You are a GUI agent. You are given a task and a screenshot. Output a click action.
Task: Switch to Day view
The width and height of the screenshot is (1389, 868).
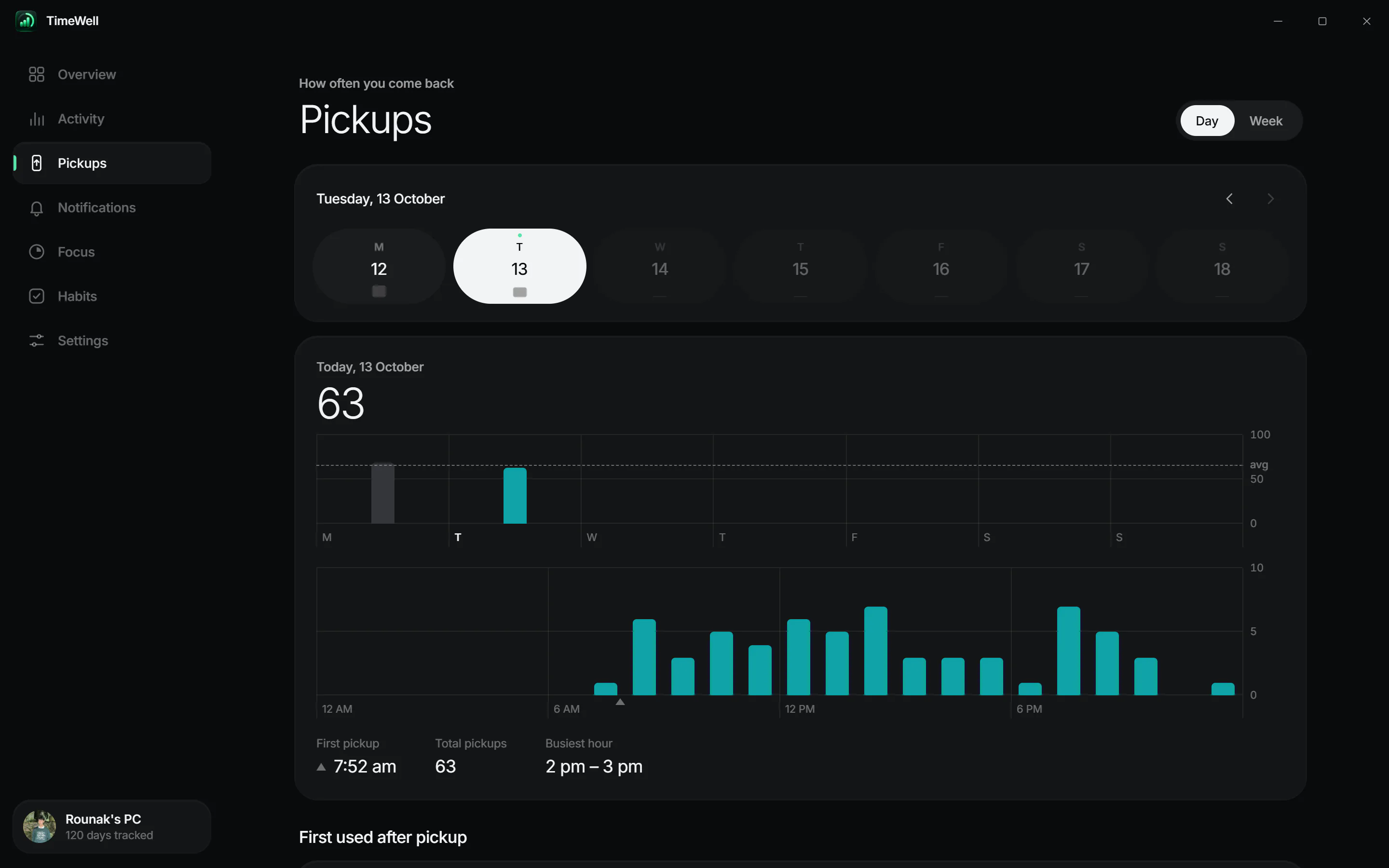pyautogui.click(x=1207, y=121)
